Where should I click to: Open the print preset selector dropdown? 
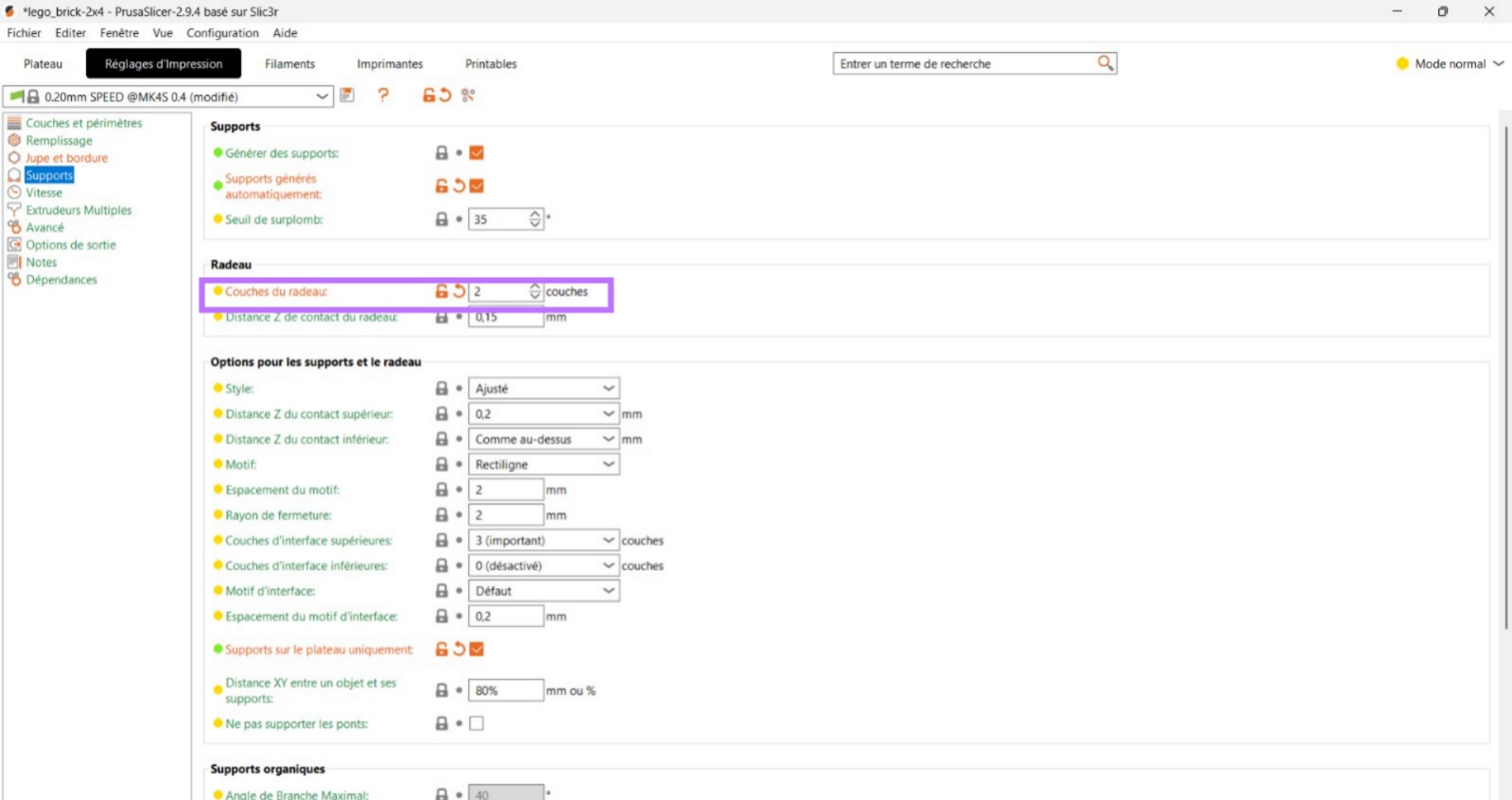click(x=322, y=96)
